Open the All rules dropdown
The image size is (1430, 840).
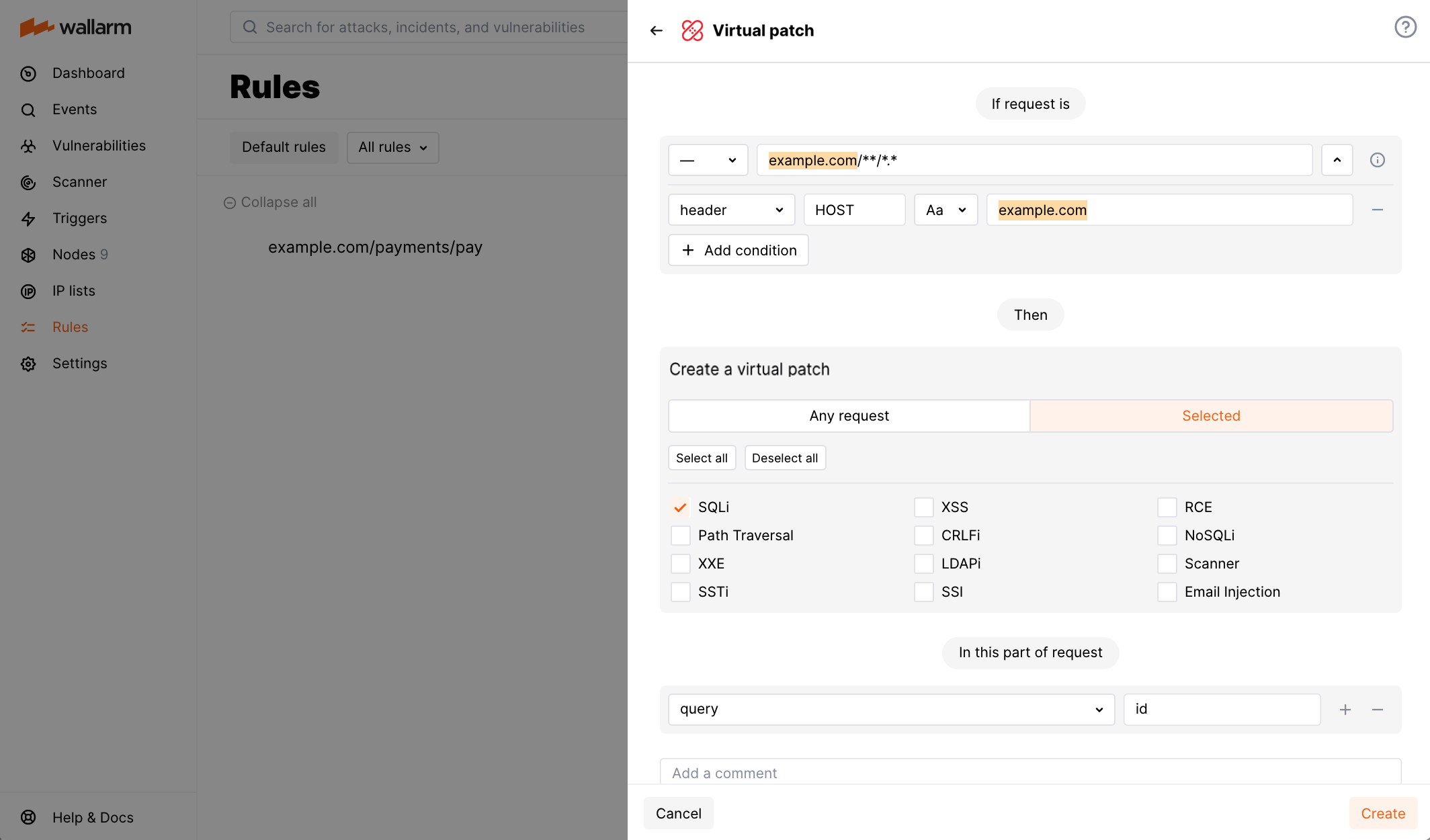[x=392, y=147]
